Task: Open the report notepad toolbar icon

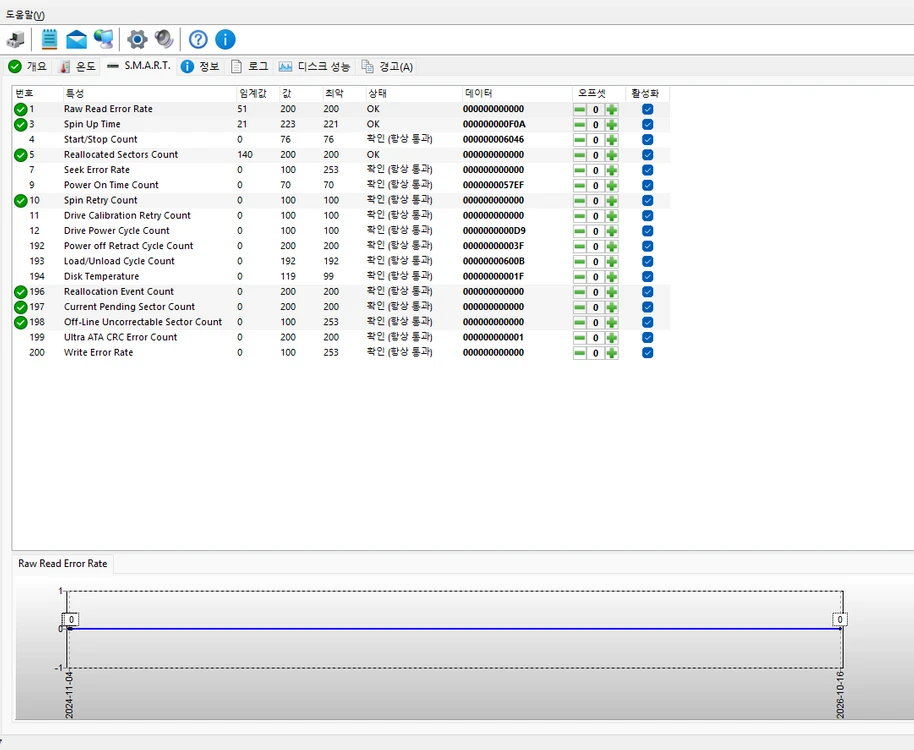Action: [50, 40]
